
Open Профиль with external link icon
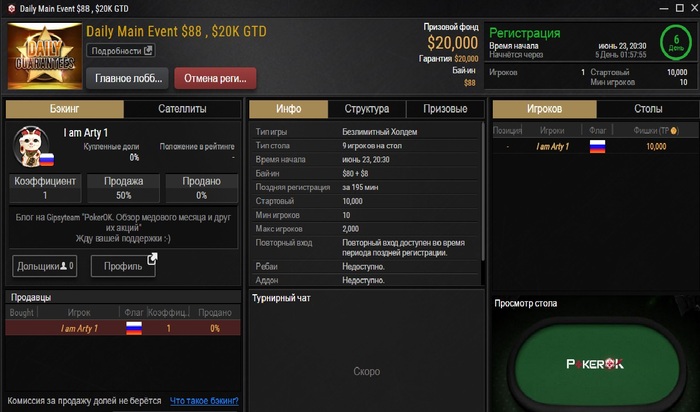pos(124,266)
